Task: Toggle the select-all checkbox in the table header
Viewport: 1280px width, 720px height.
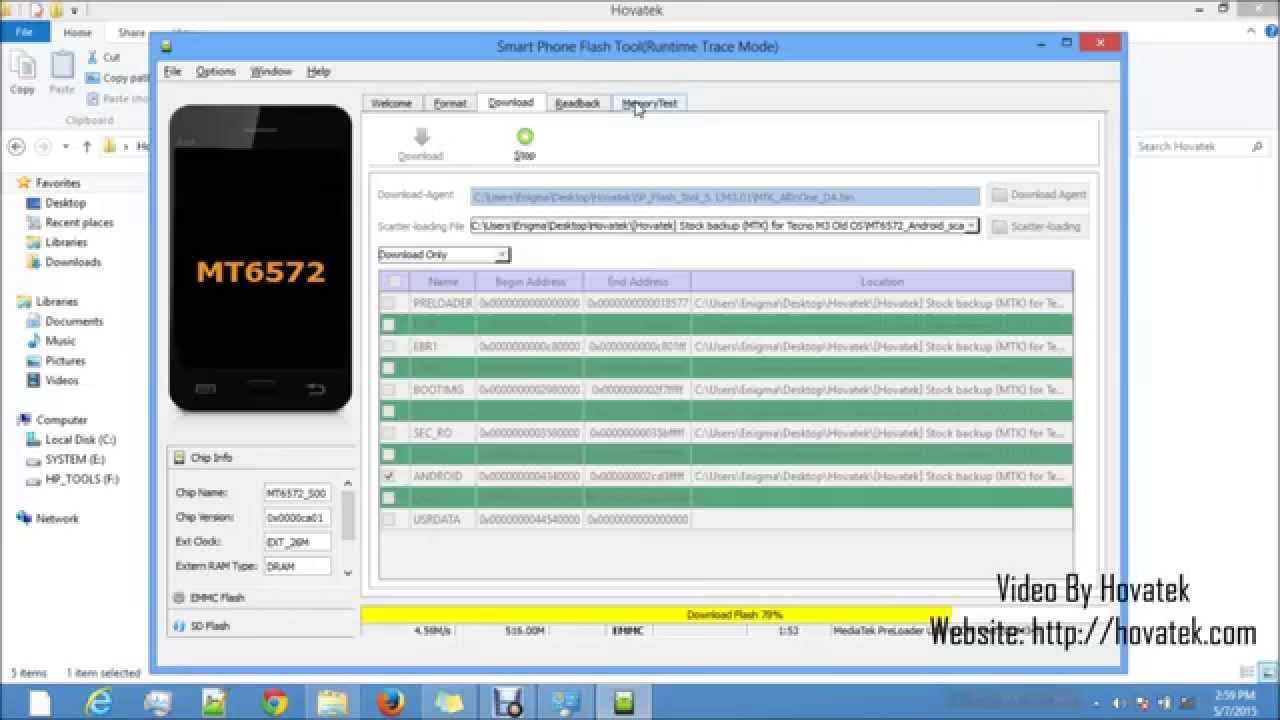Action: [396, 282]
